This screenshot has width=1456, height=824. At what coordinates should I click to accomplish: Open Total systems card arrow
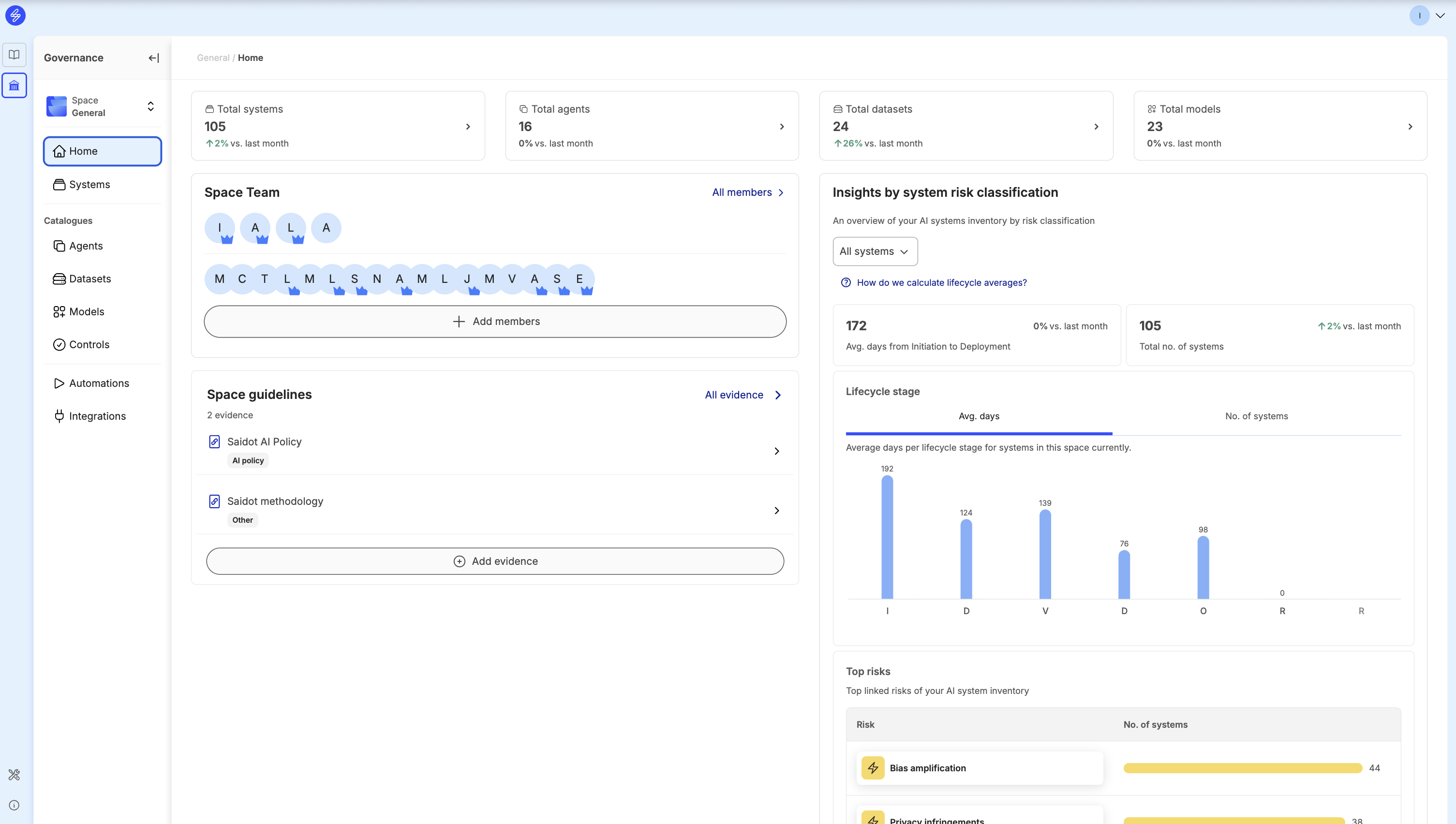(468, 127)
